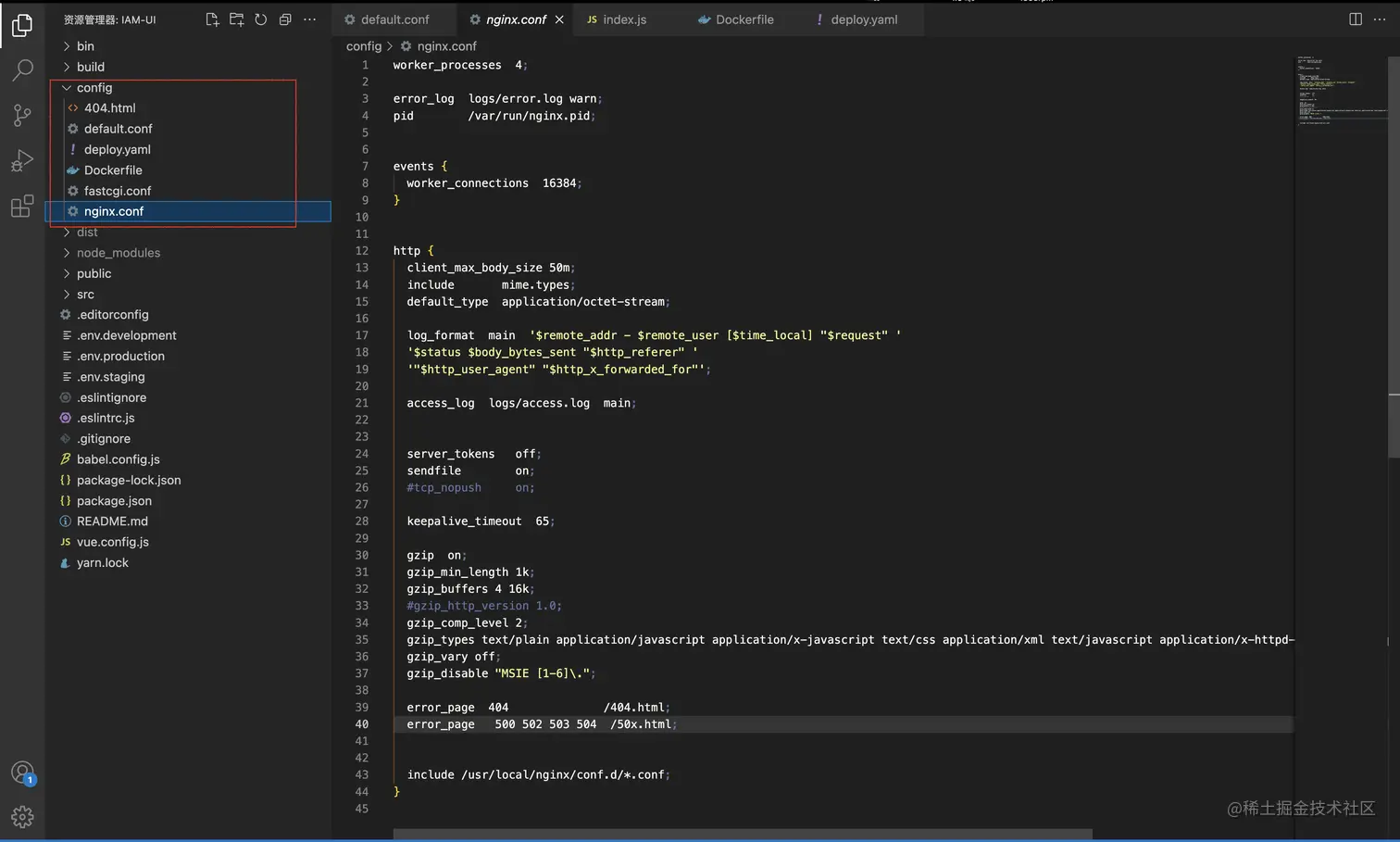
Task: Open editor more actions menu
Action: (1380, 19)
